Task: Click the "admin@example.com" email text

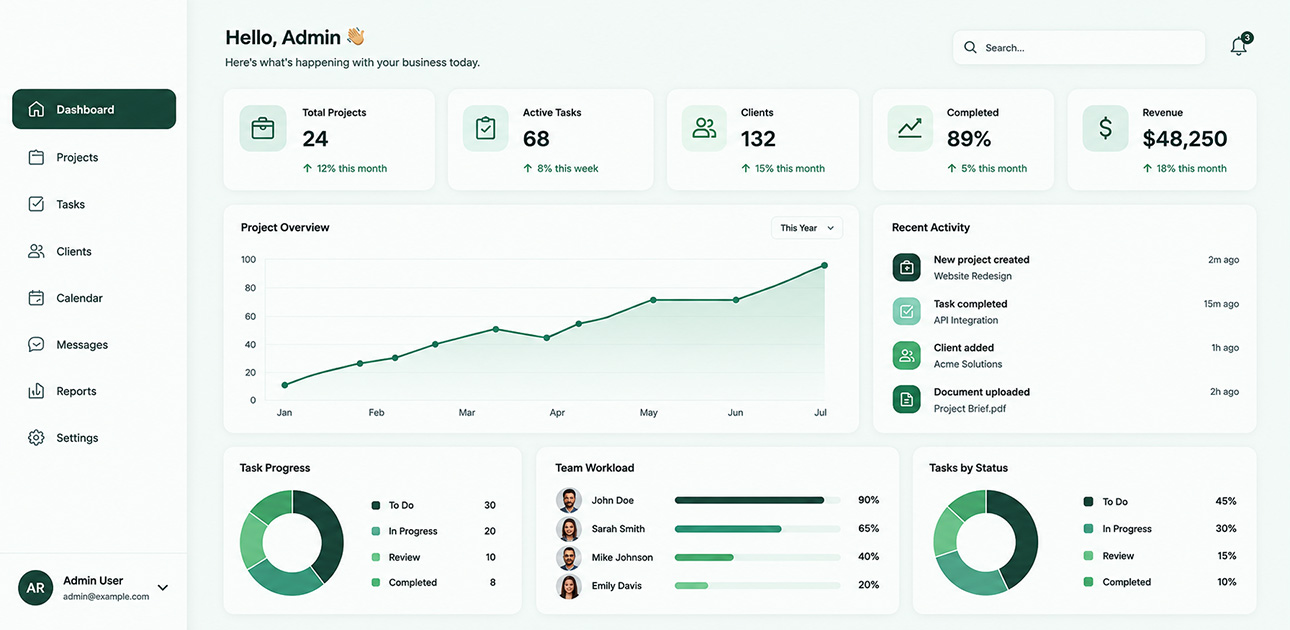Action: [106, 597]
